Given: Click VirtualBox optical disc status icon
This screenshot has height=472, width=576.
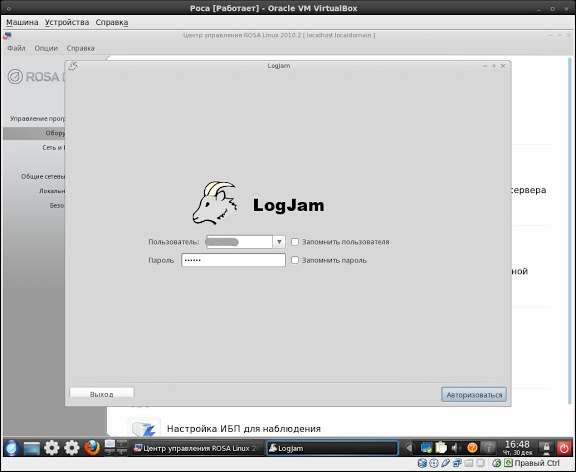Looking at the screenshot, I should pyautogui.click(x=434, y=463).
